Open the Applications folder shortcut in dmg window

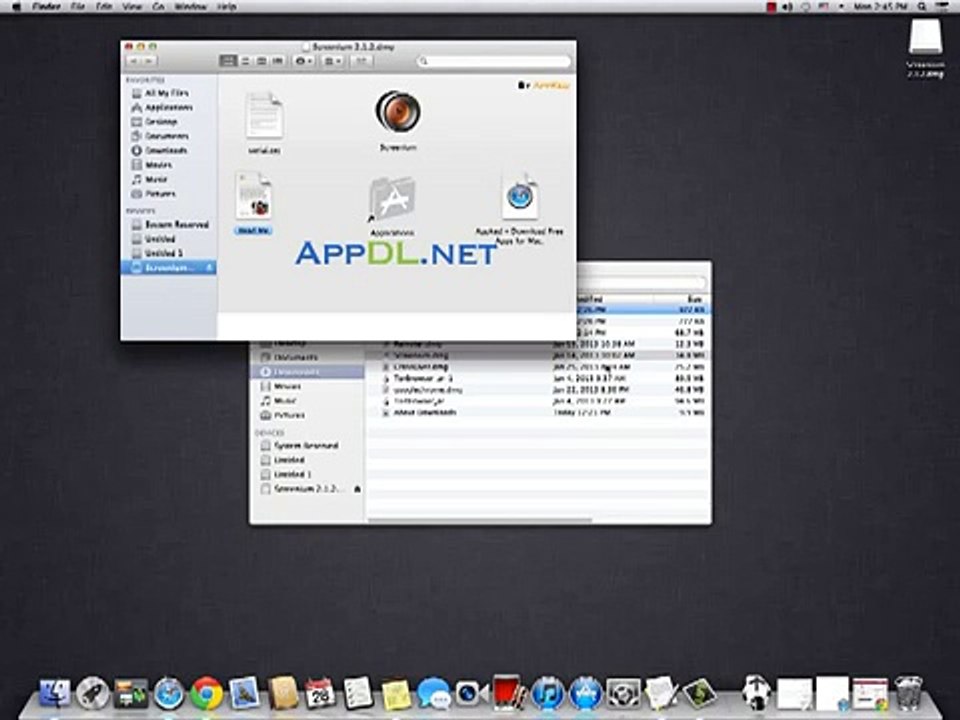(392, 199)
